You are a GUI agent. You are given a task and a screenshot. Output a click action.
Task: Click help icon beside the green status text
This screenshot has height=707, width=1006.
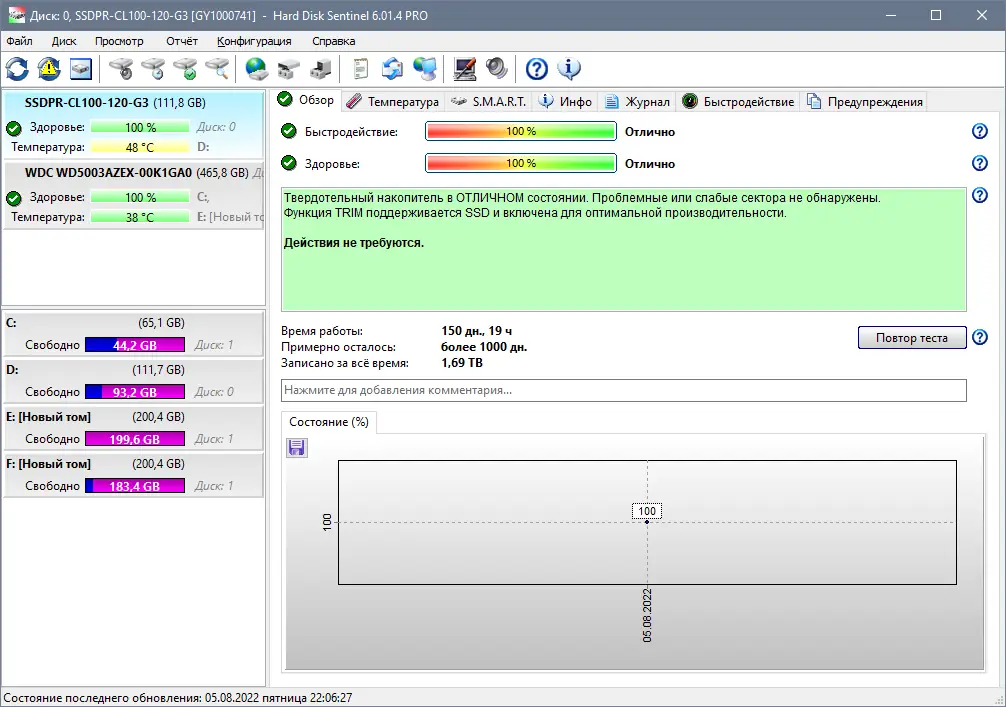(980, 195)
